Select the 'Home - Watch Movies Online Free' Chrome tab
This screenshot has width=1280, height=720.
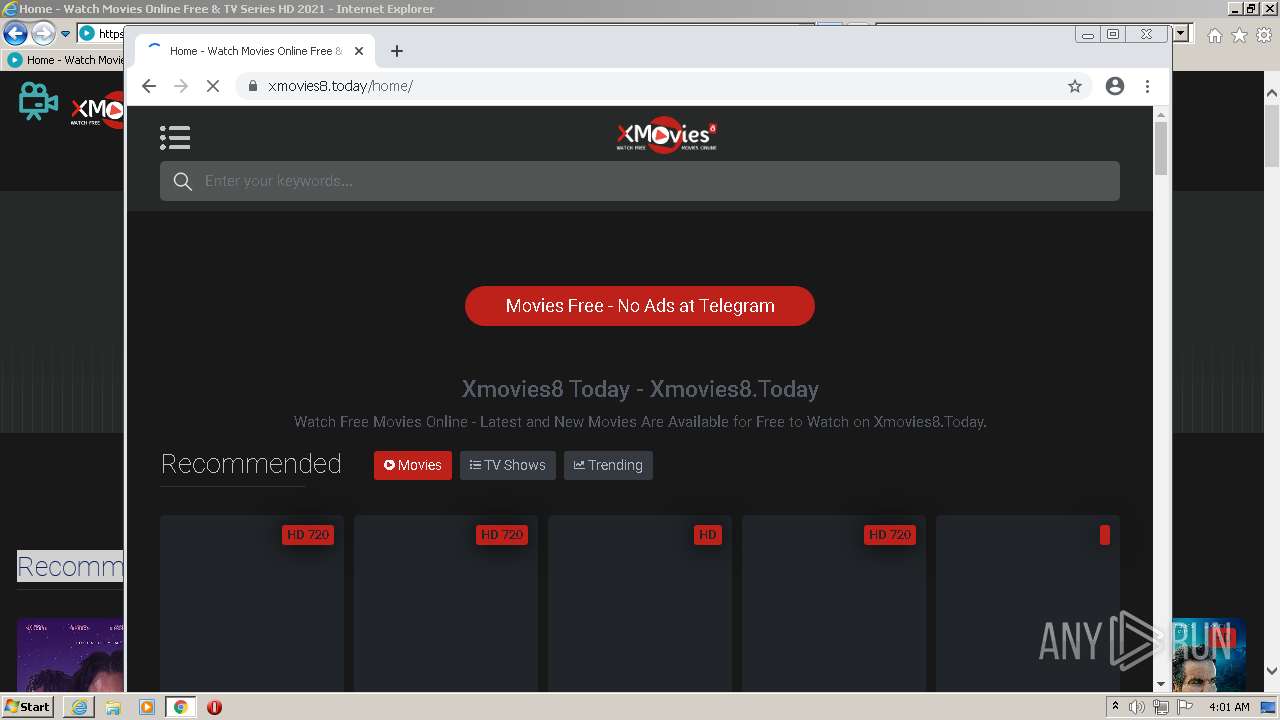(255, 51)
